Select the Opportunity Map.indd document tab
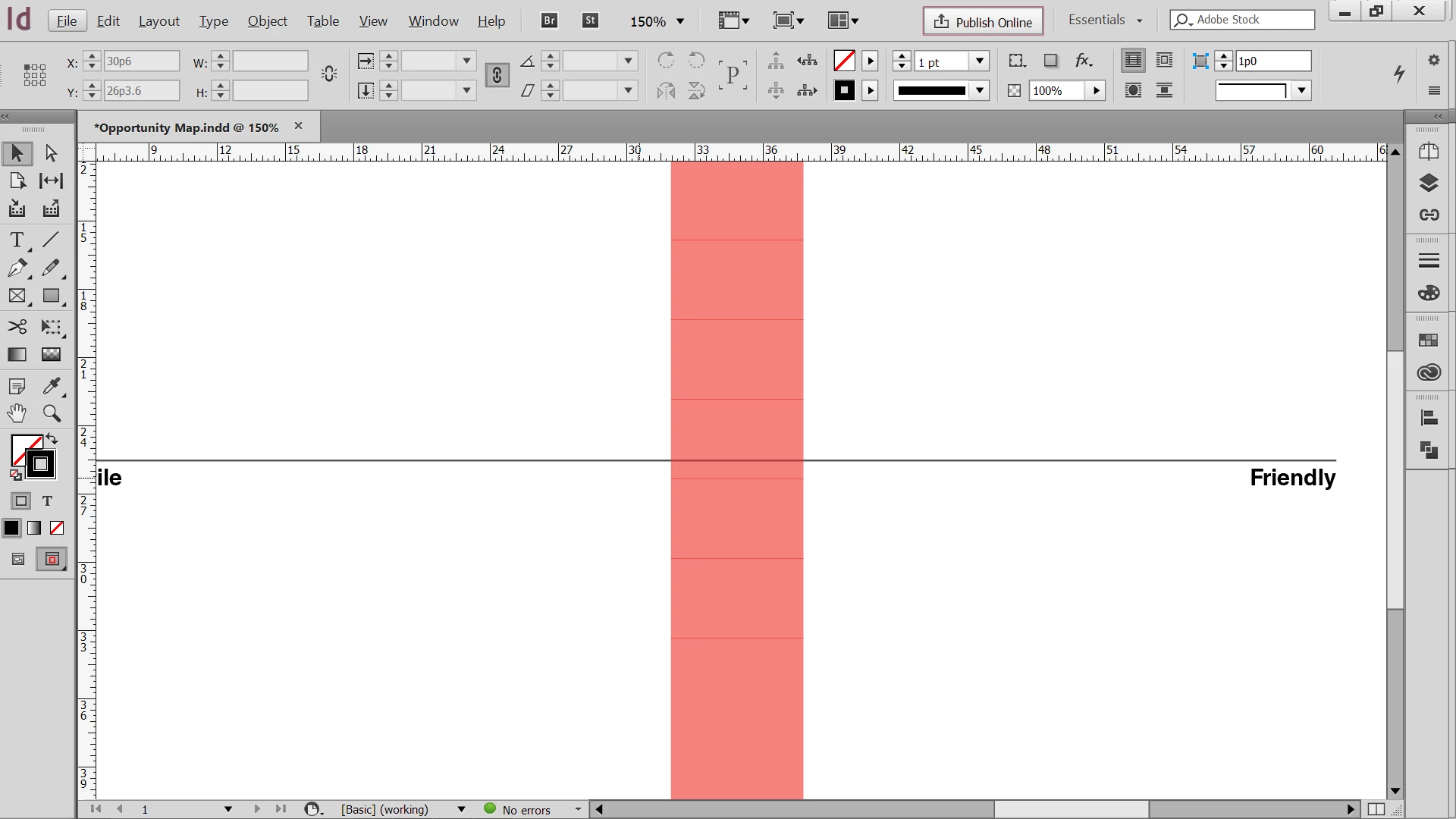This screenshot has height=819, width=1456. 187,127
